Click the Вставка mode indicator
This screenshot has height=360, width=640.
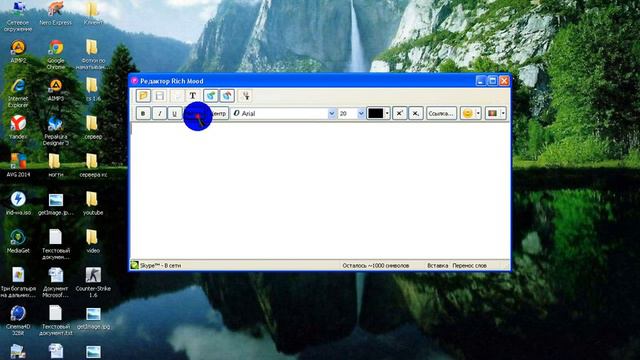[x=438, y=266]
